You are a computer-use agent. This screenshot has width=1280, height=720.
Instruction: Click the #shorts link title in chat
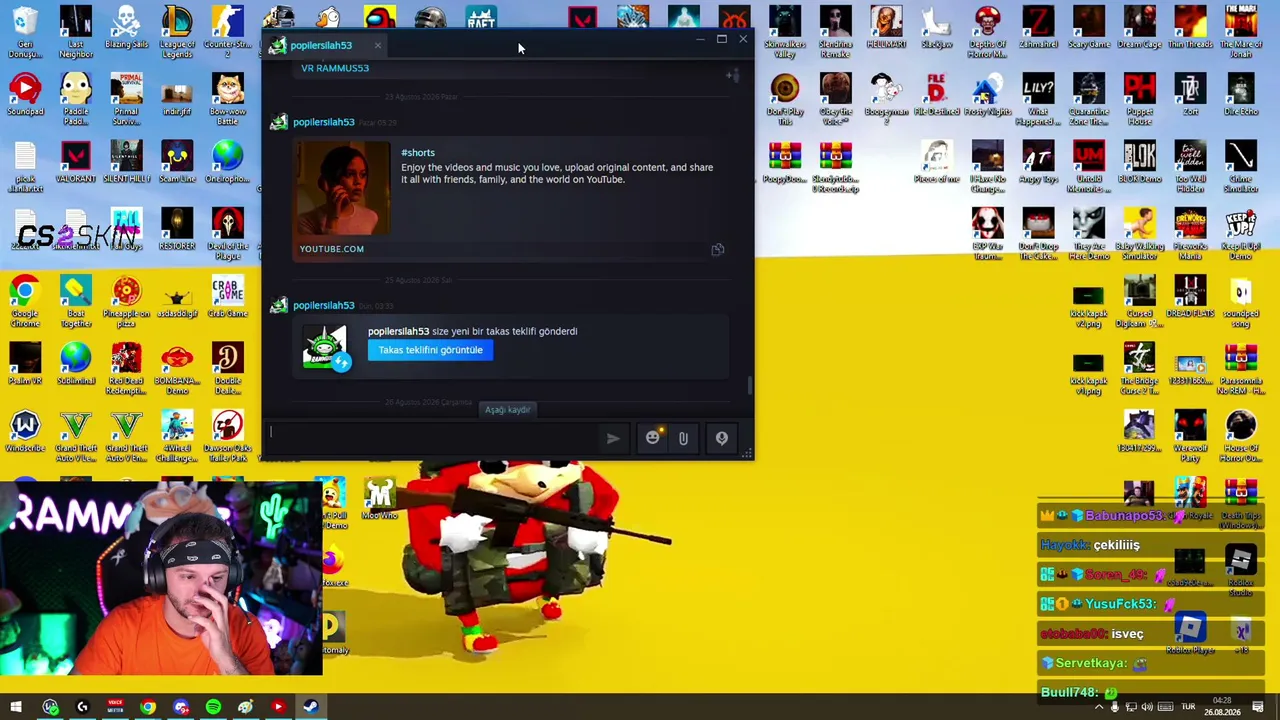pyautogui.click(x=418, y=153)
